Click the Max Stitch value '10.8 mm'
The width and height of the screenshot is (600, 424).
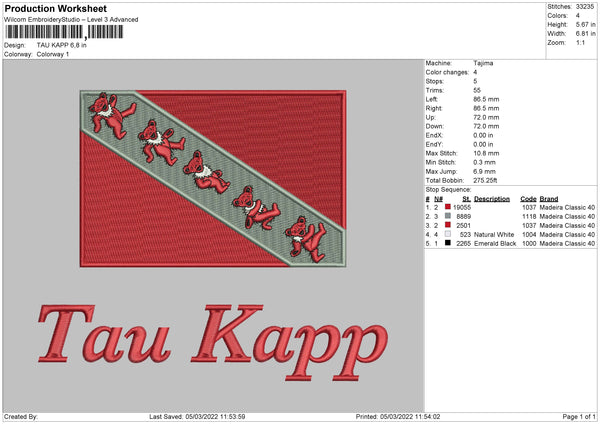click(x=486, y=153)
